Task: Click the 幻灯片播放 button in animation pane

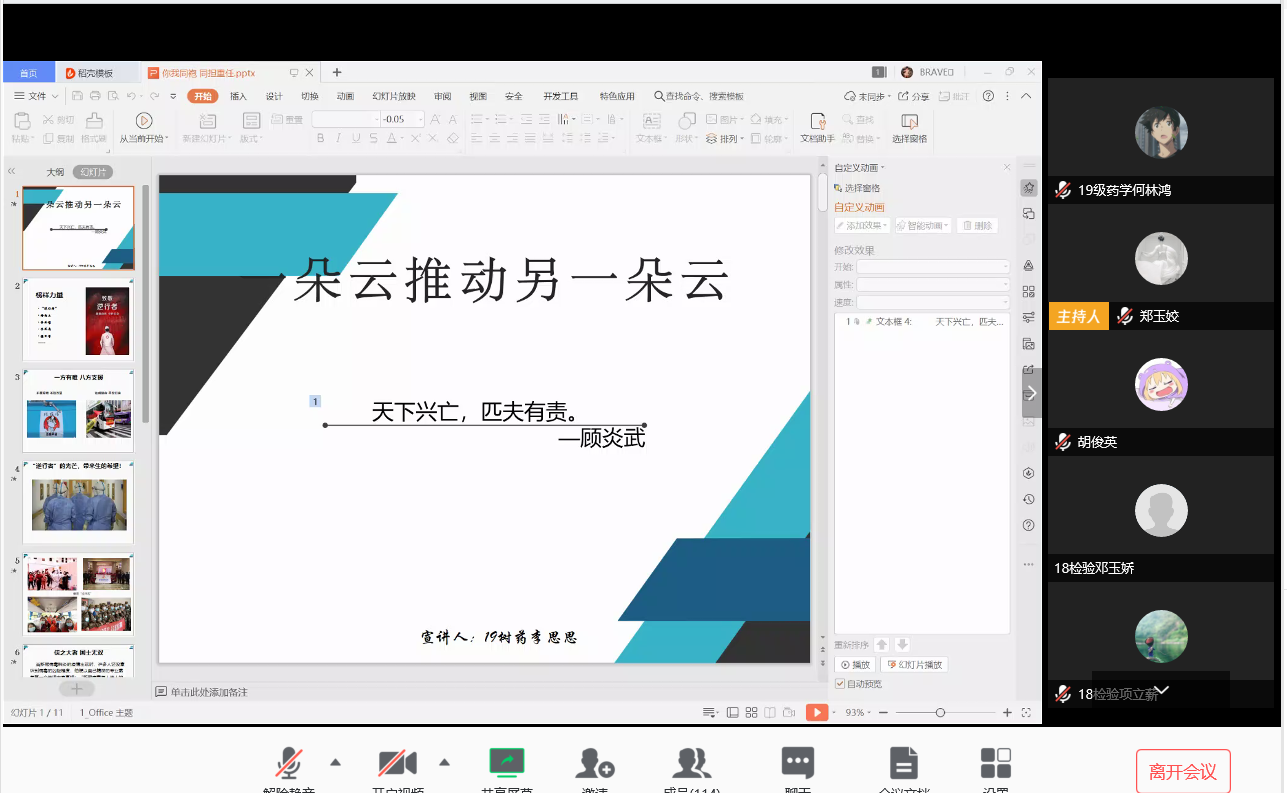Action: (x=913, y=665)
